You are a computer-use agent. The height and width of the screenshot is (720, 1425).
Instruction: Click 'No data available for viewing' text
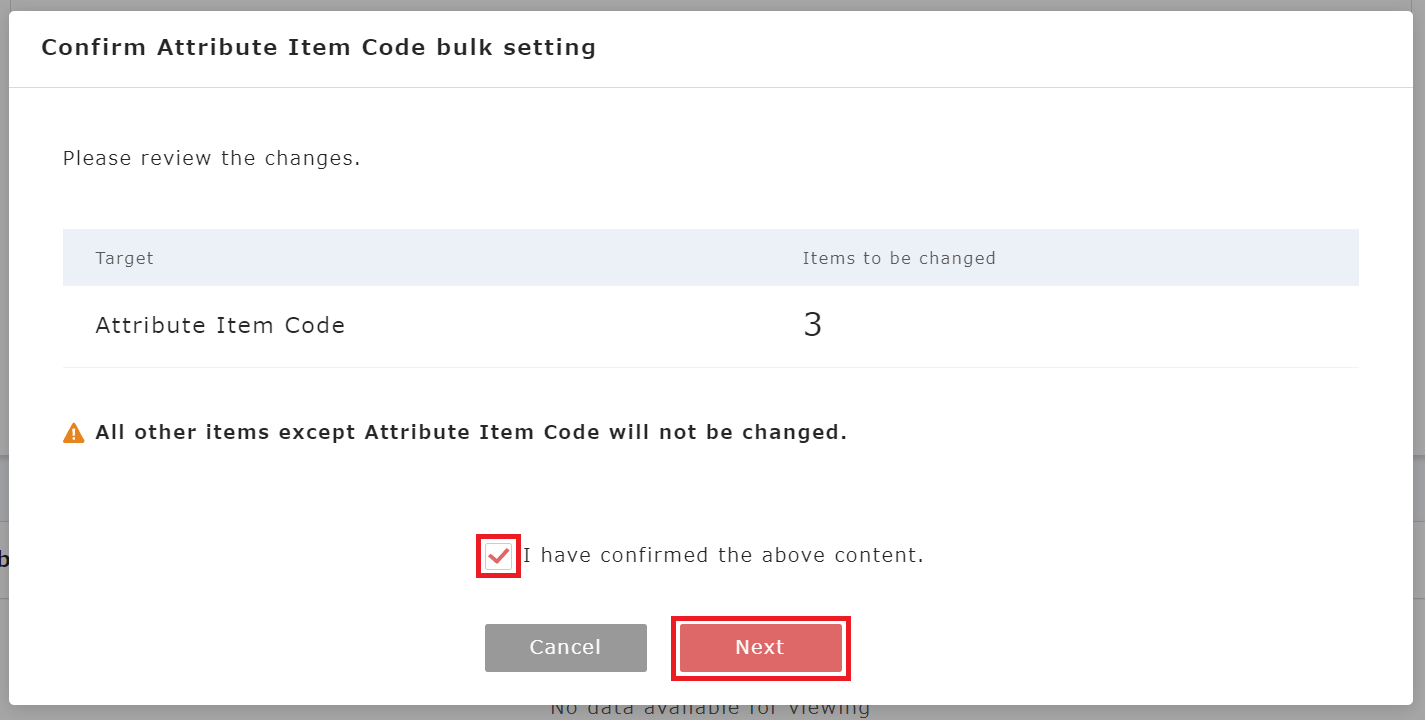[710, 706]
